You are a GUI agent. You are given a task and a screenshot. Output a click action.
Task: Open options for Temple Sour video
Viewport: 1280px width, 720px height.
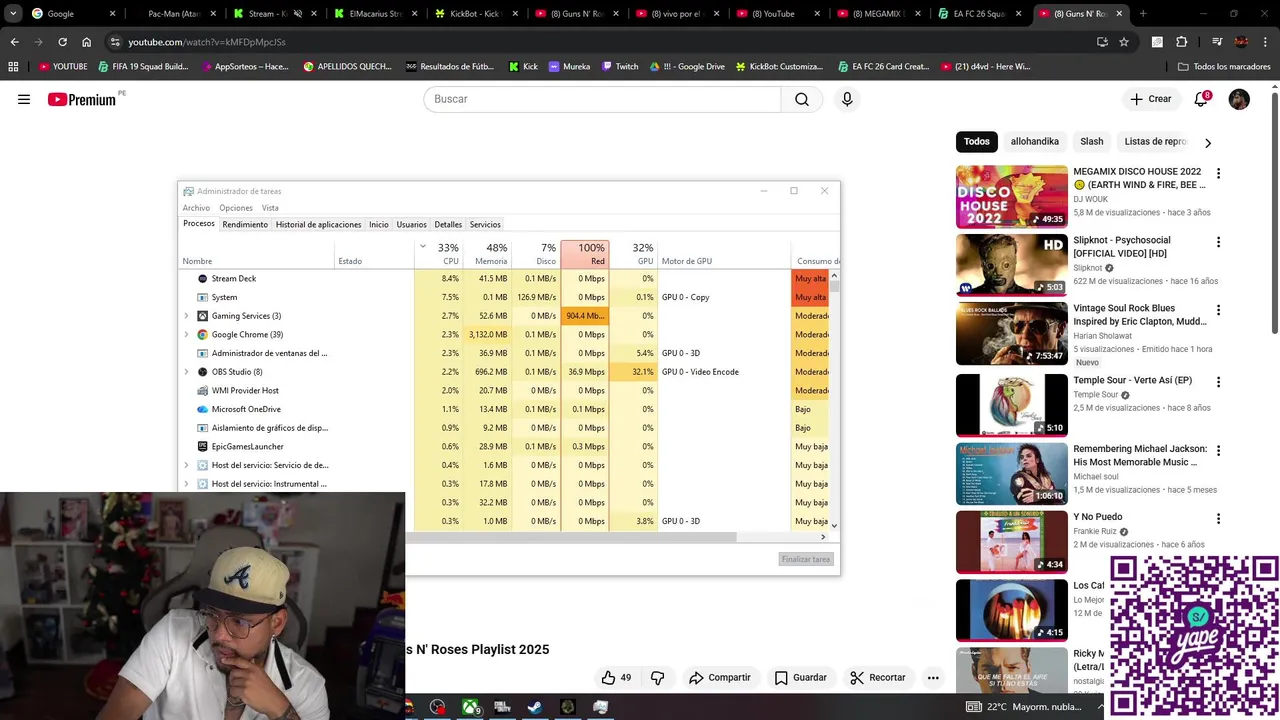(1218, 382)
